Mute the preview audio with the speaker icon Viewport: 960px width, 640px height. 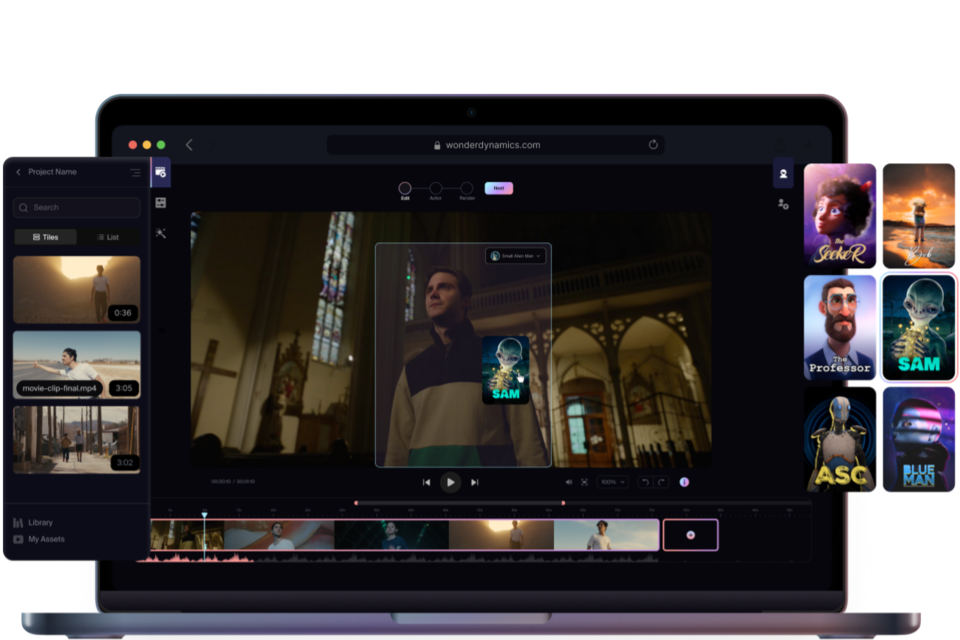pyautogui.click(x=569, y=482)
